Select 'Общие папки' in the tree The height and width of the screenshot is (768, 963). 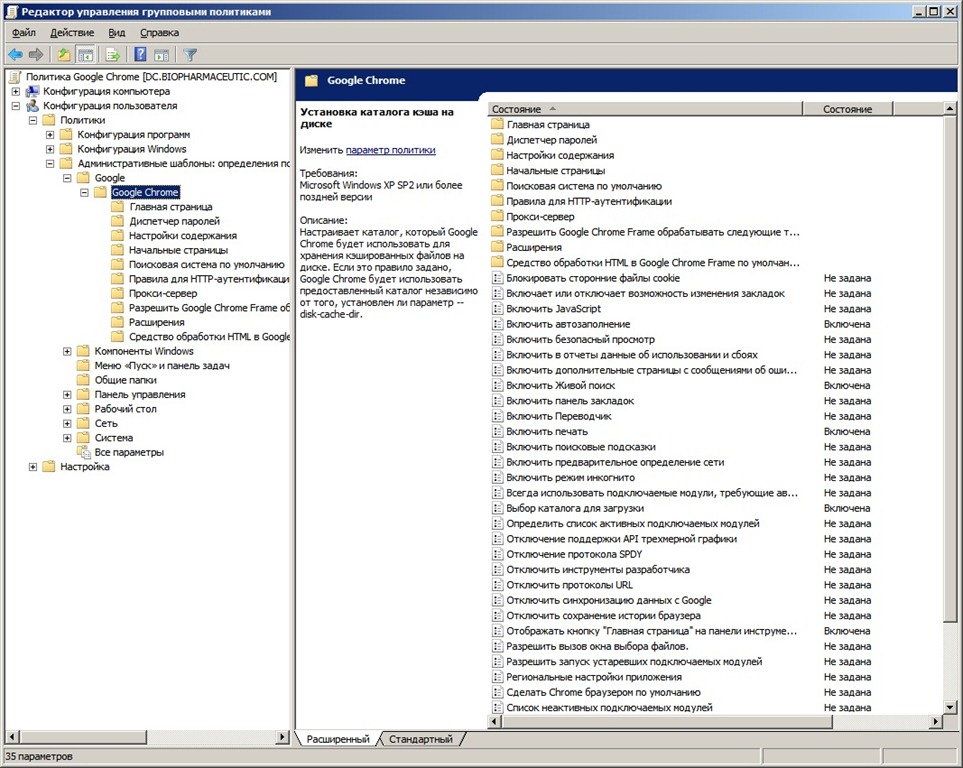[x=125, y=380]
